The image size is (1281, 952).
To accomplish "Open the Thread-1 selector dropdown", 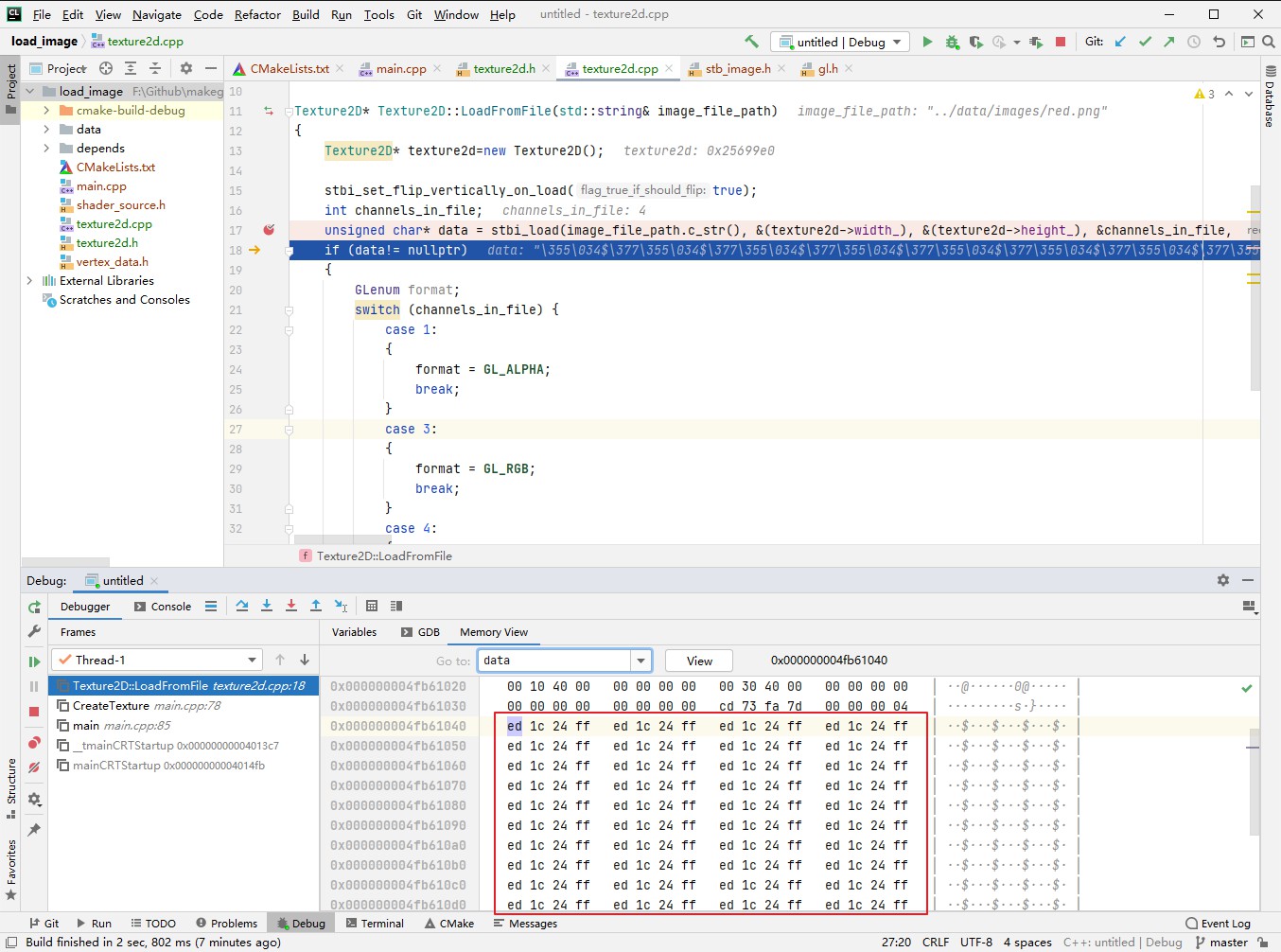I will 156,660.
